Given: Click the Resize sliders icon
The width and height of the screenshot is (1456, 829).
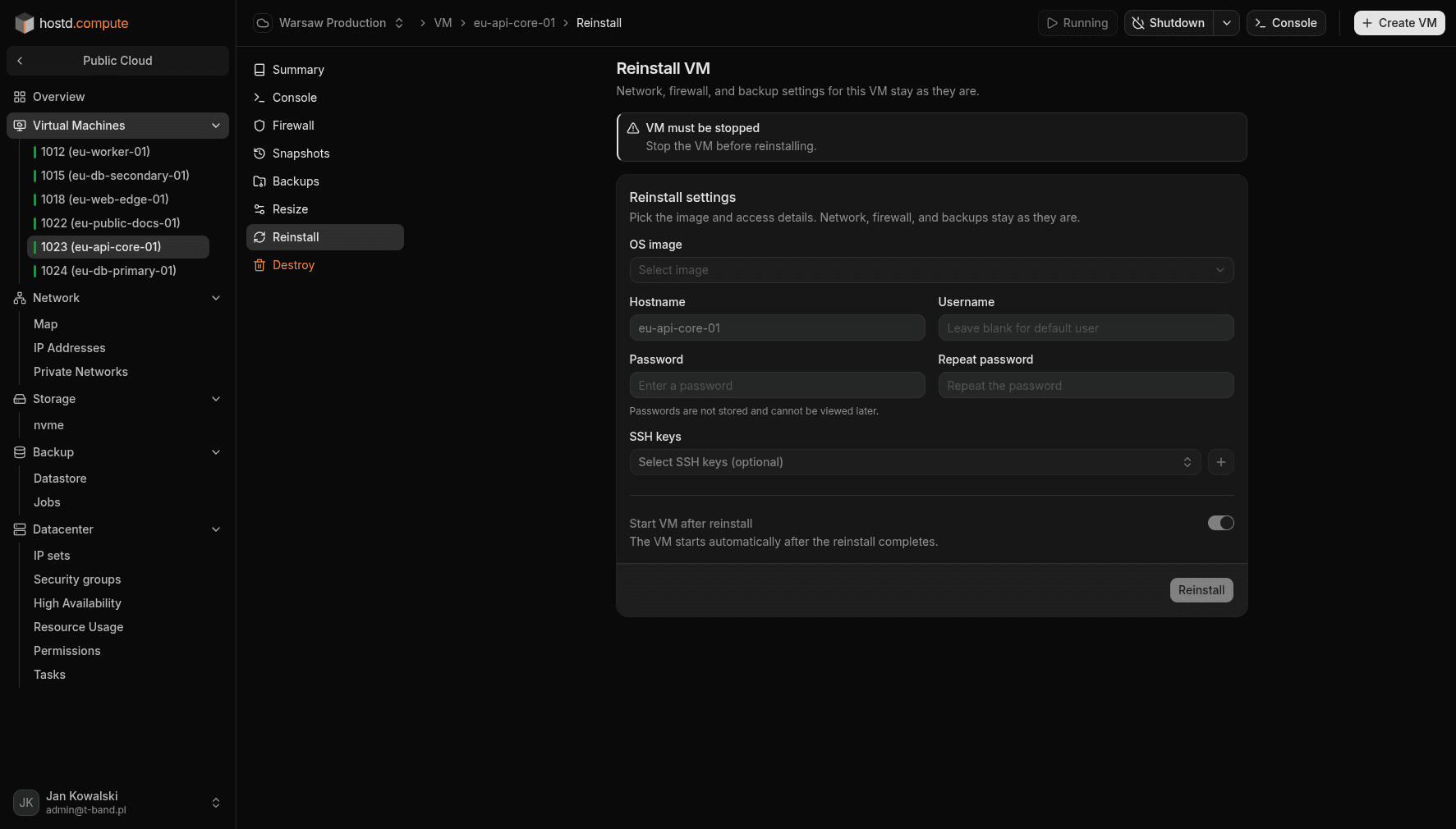Looking at the screenshot, I should 260,209.
